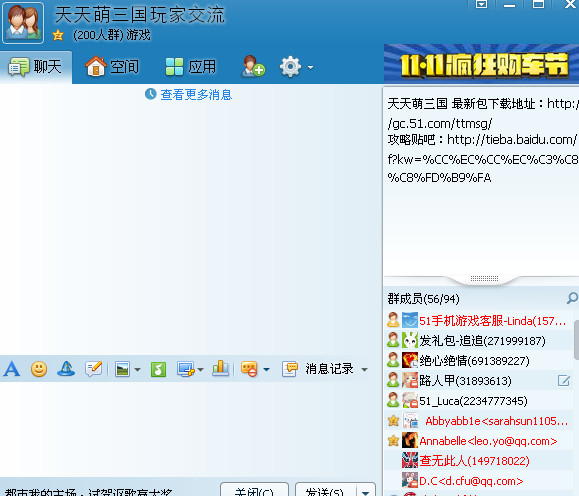
Task: Select member D.C<d.cfu@qq.com>
Action: 479,480
